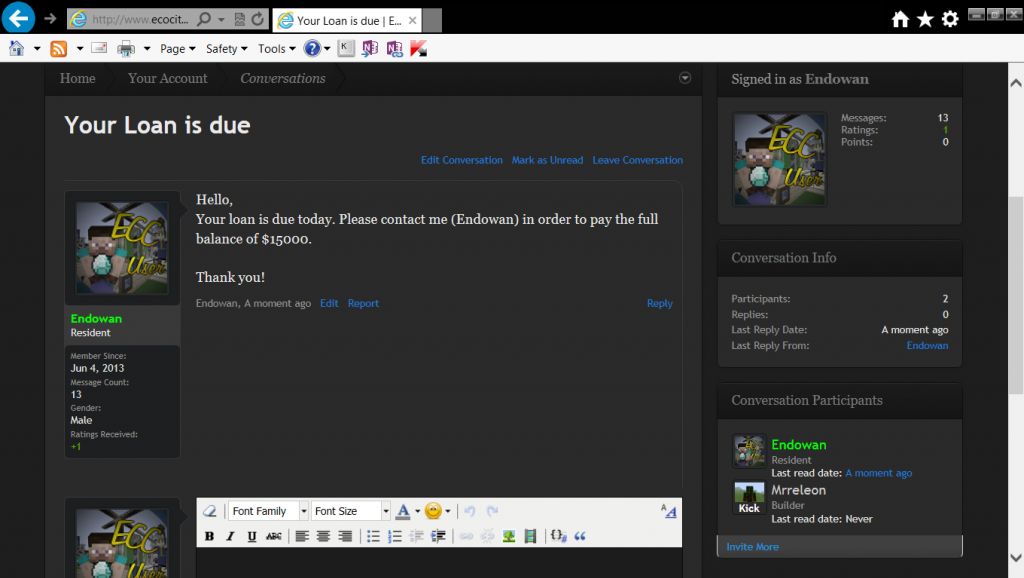
Task: Toggle the rich text editor mode
Action: click(x=669, y=511)
